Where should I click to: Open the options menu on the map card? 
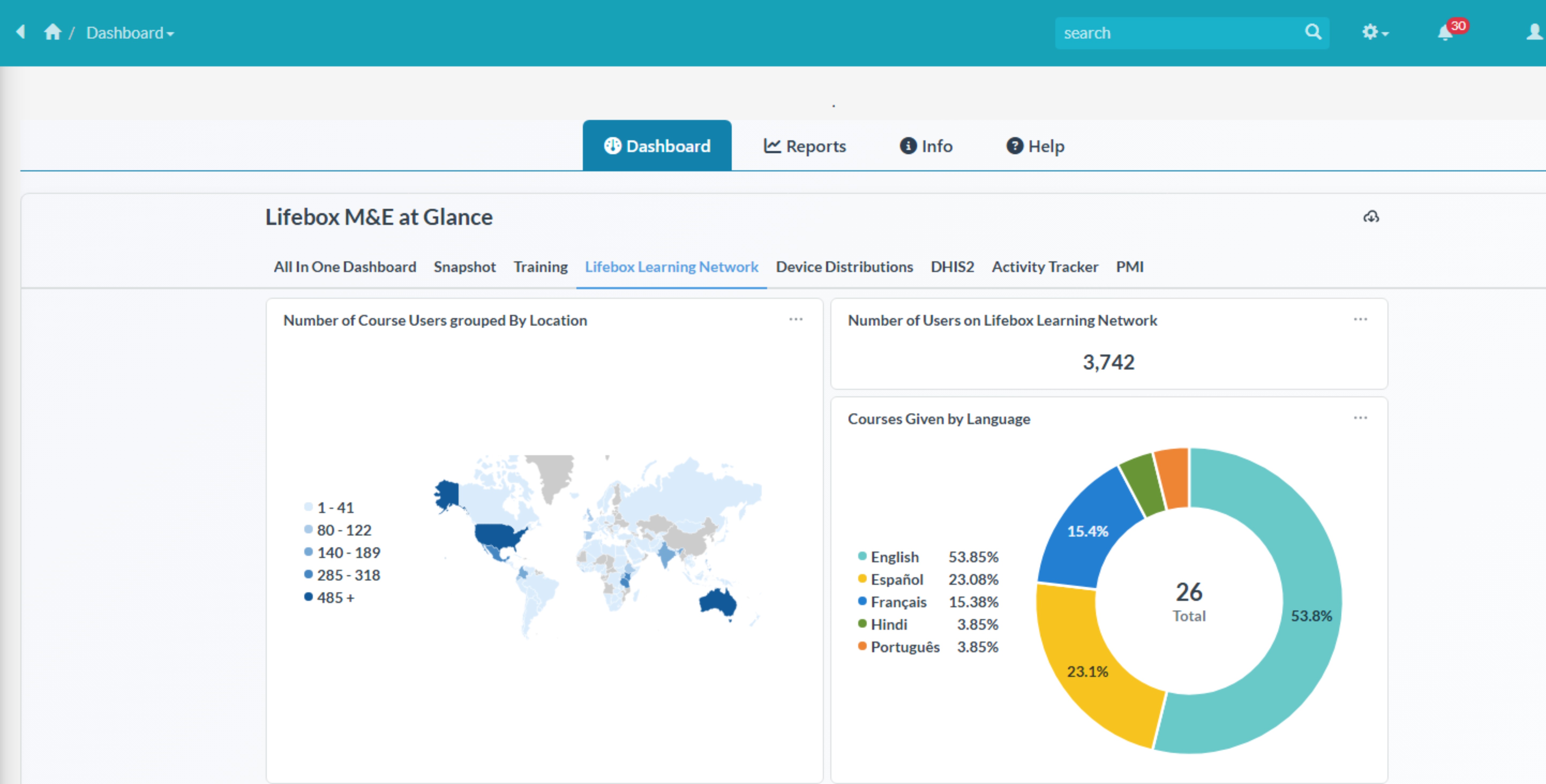click(x=796, y=320)
